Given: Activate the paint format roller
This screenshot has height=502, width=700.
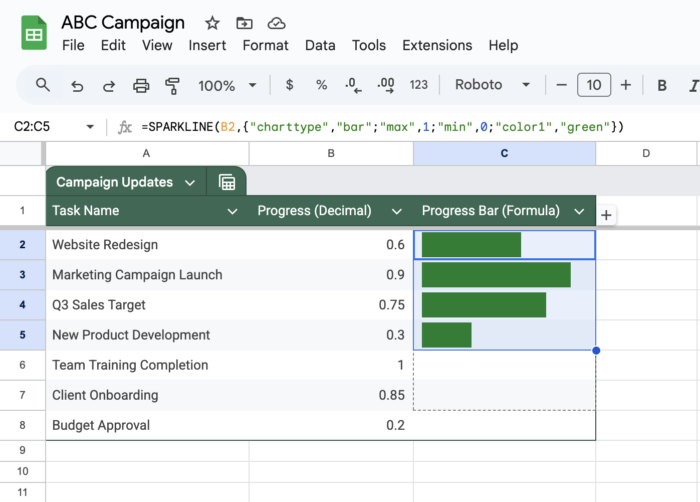Looking at the screenshot, I should pyautogui.click(x=172, y=85).
